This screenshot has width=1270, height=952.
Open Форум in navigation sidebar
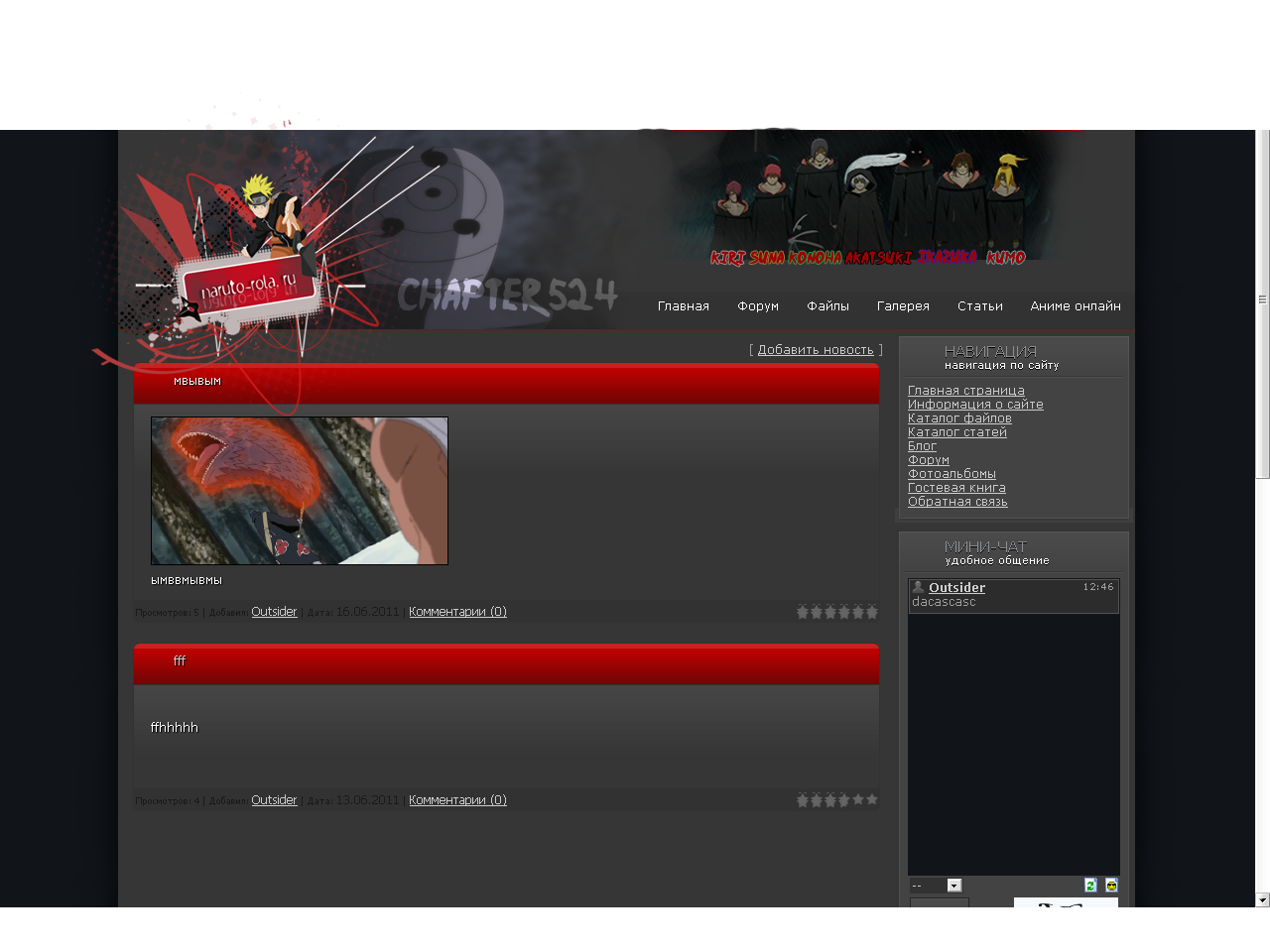[929, 460]
